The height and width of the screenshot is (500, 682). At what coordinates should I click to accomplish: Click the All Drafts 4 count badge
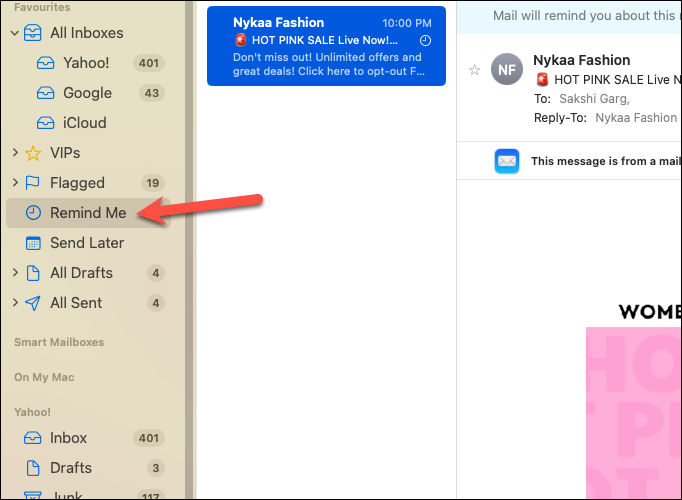point(156,273)
